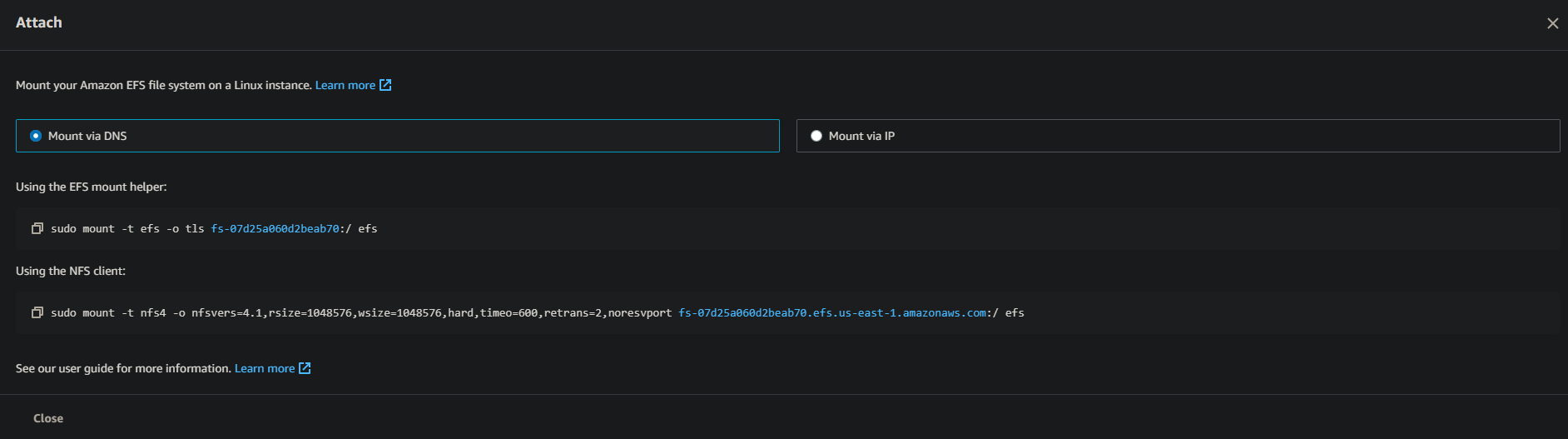Copy the EFS mount helper command
The height and width of the screenshot is (439, 1568).
pos(37,228)
